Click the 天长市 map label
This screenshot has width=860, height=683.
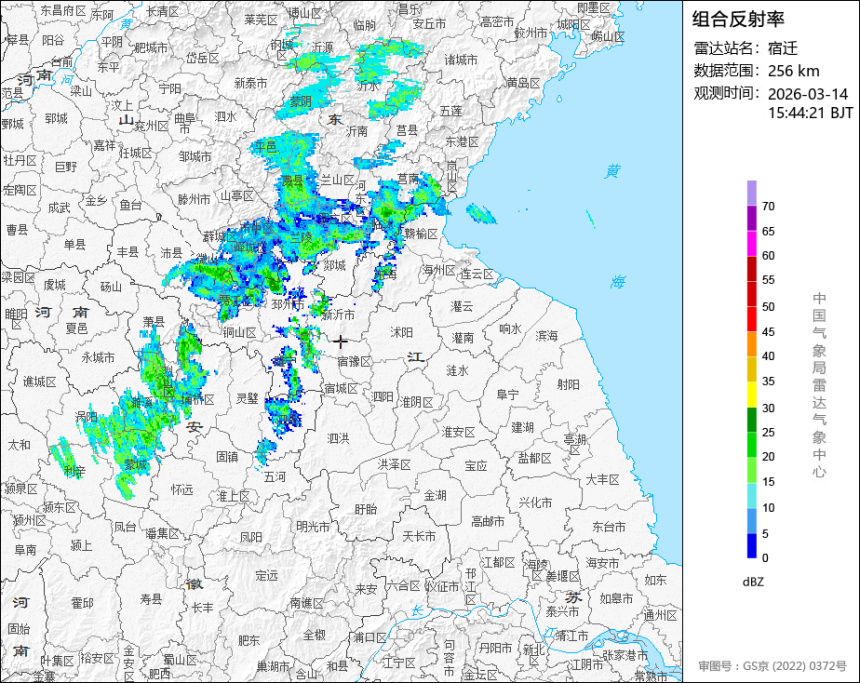pos(419,536)
